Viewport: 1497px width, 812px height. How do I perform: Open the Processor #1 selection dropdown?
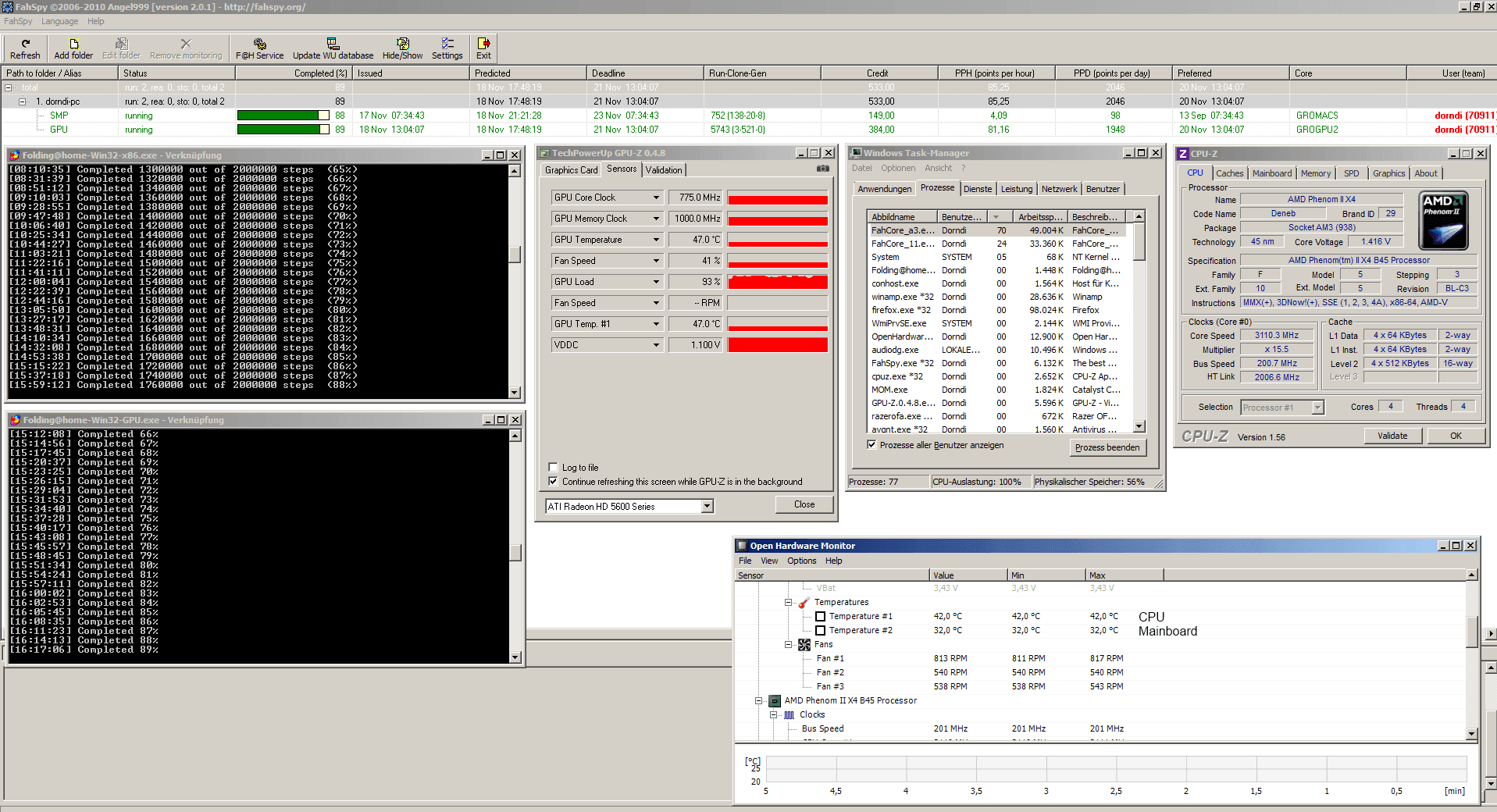(x=1318, y=408)
